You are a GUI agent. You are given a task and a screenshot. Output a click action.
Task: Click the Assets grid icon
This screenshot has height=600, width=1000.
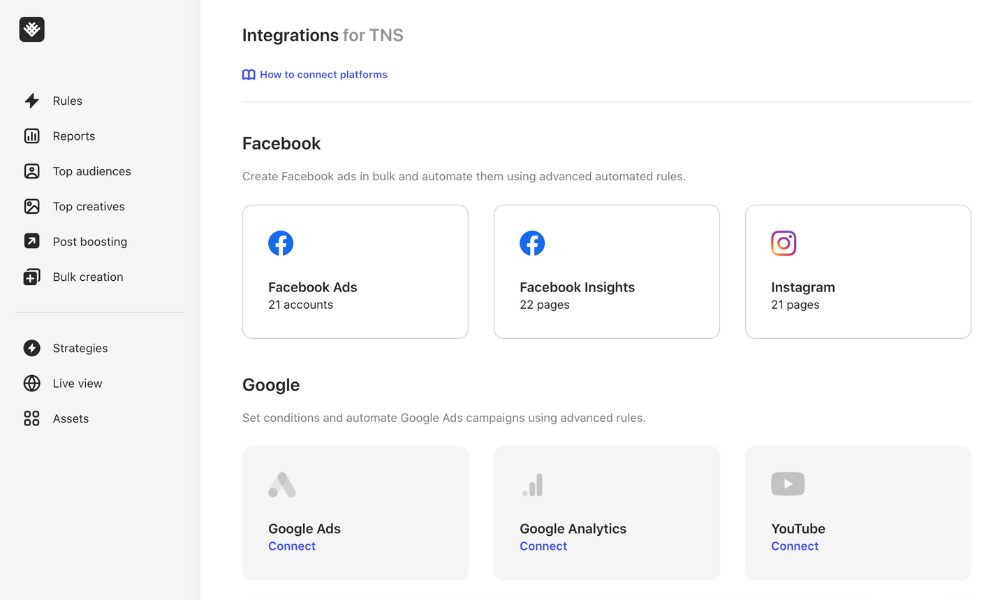tap(32, 418)
